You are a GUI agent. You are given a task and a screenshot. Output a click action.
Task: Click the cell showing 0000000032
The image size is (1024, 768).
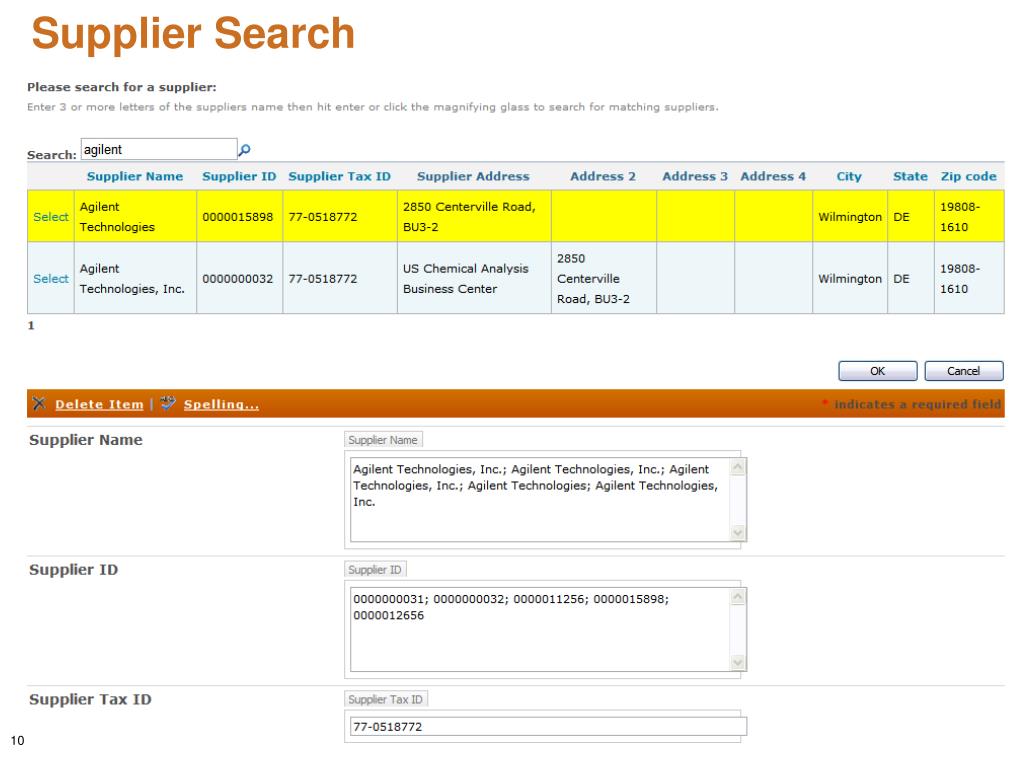[239, 279]
